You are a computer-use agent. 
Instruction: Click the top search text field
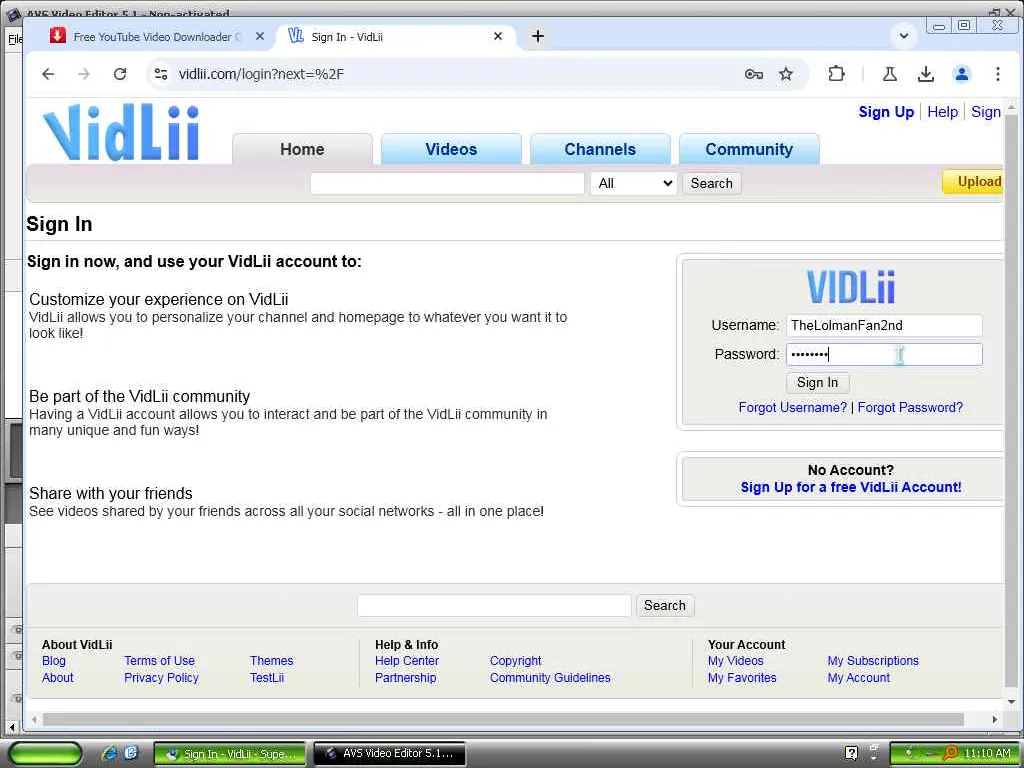coord(447,183)
